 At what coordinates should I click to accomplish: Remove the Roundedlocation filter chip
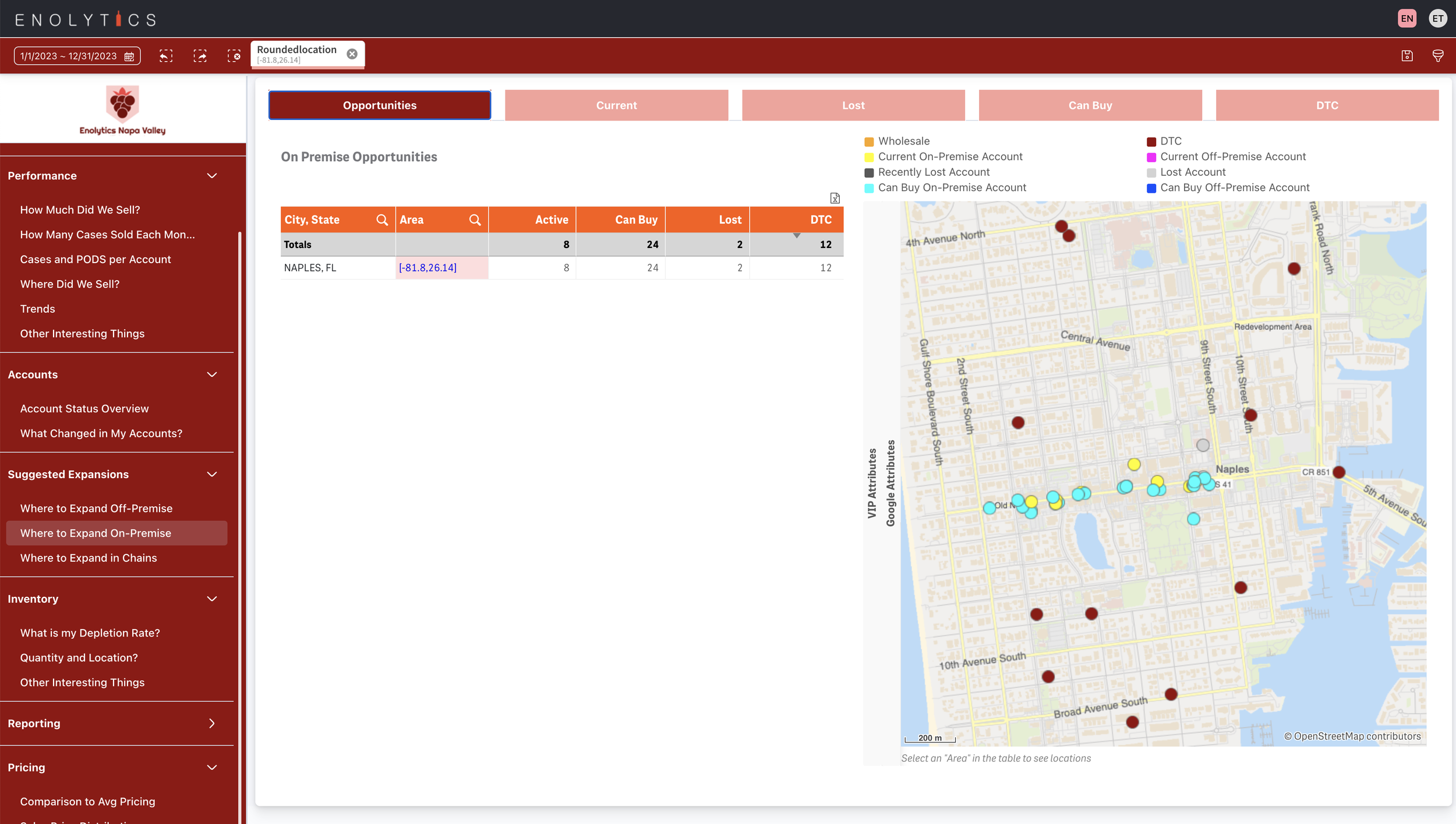(352, 54)
